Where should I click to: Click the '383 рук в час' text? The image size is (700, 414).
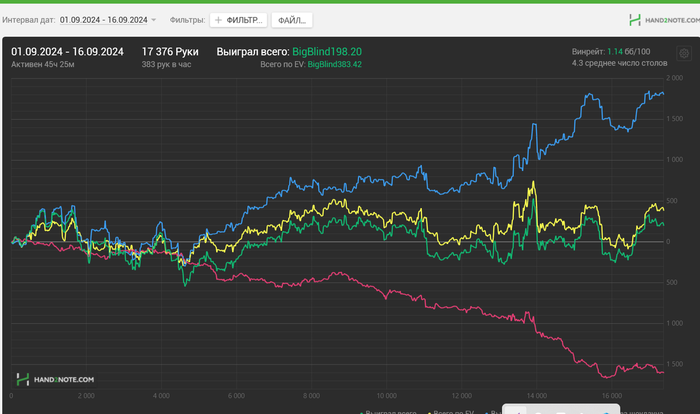(167, 64)
